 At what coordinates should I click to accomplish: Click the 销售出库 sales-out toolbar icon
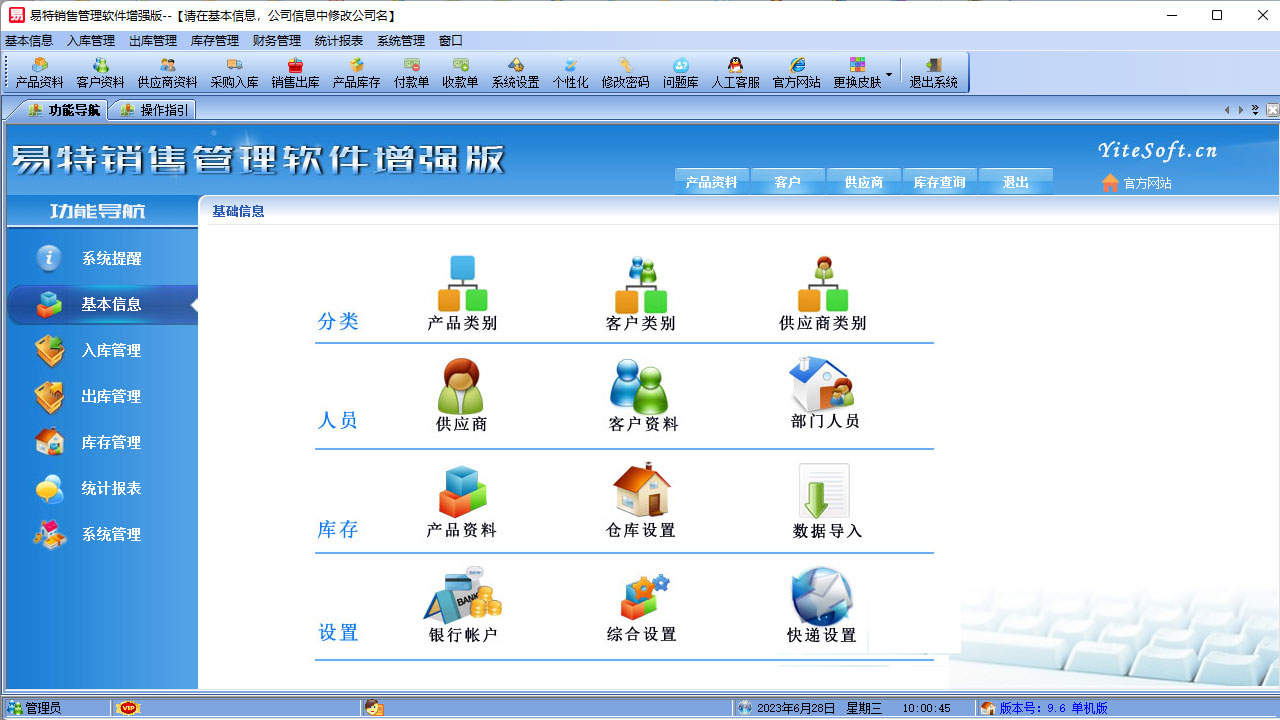[293, 72]
